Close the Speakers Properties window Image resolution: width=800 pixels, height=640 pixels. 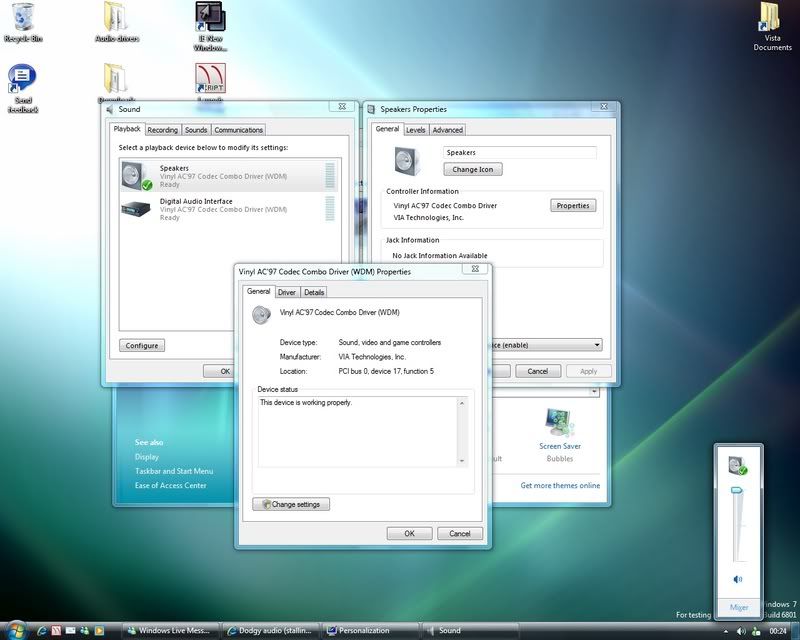[604, 107]
